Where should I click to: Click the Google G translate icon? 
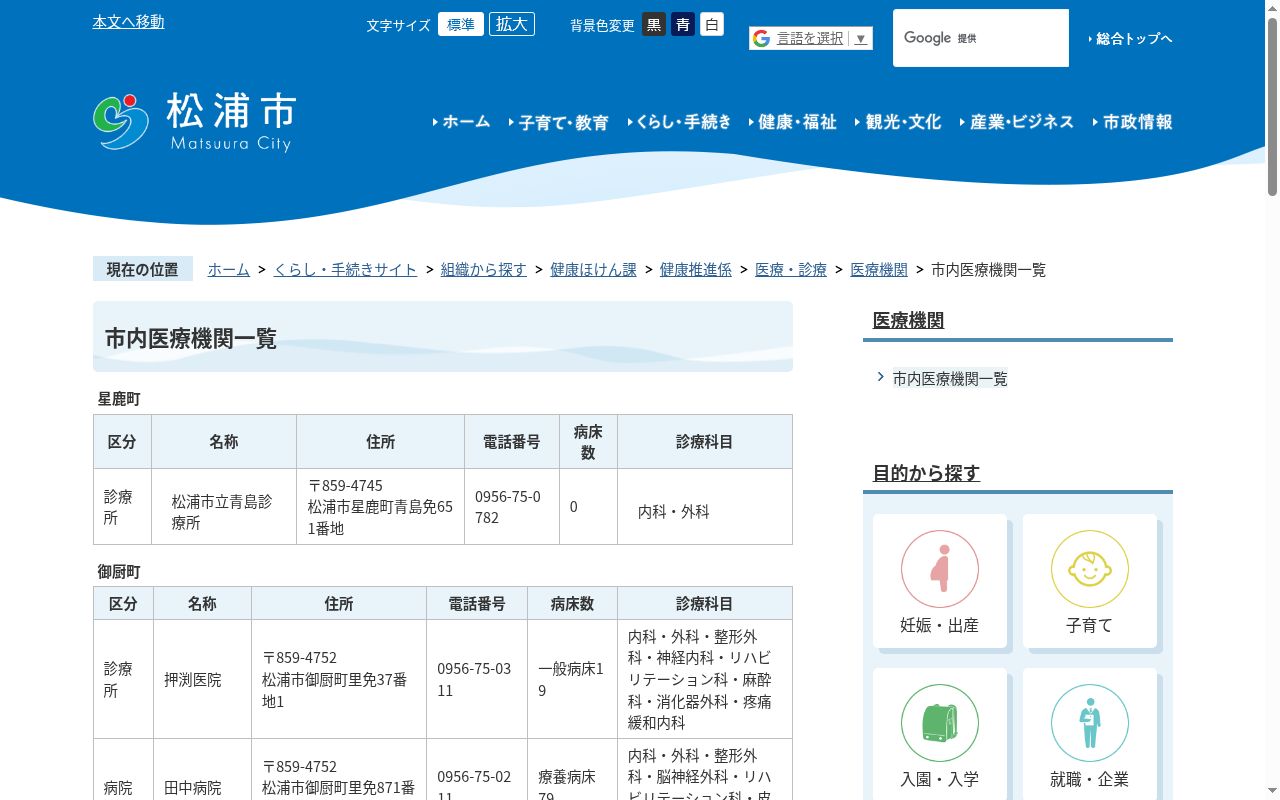(761, 38)
